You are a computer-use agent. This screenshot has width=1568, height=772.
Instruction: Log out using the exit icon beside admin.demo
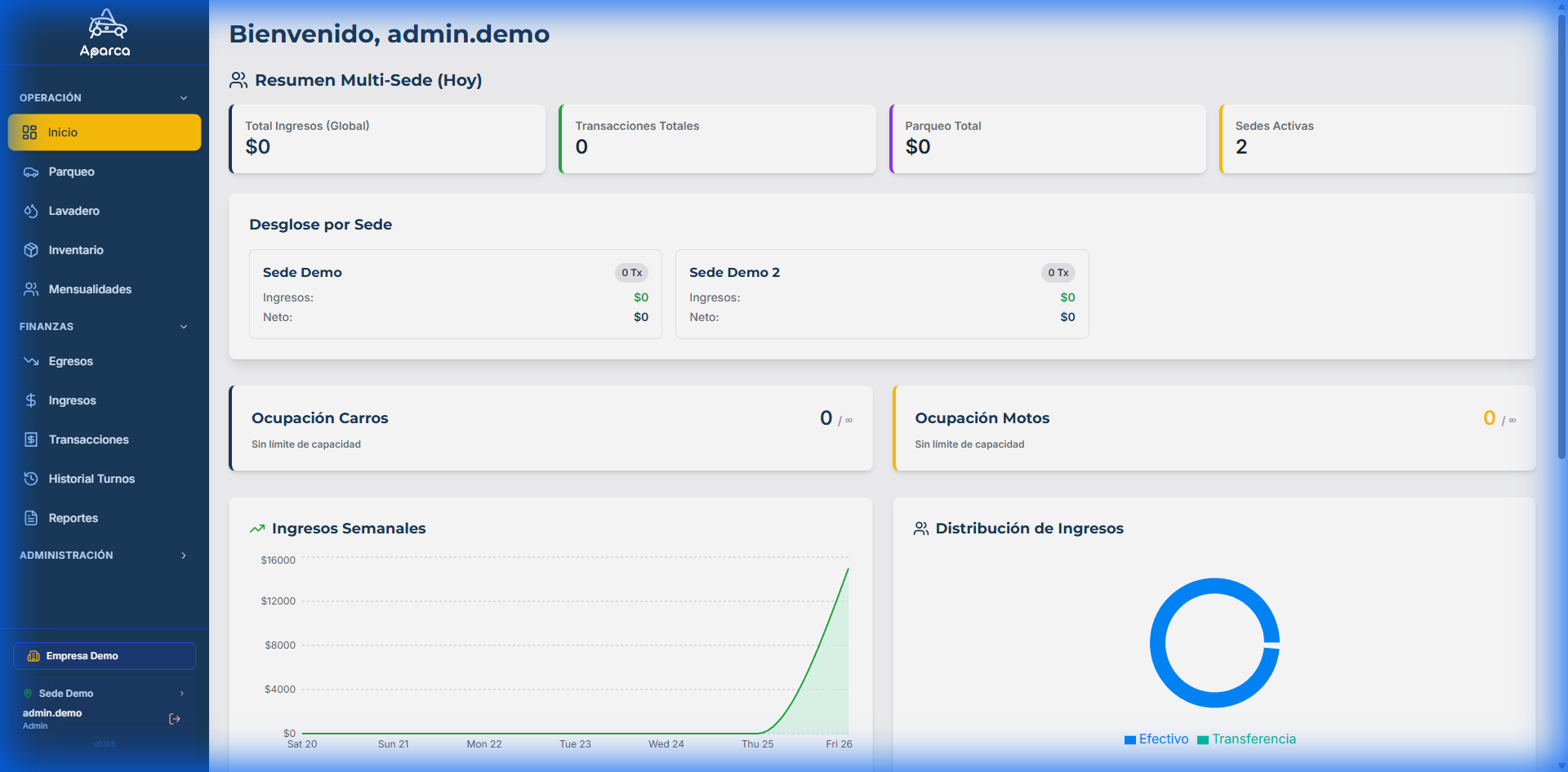click(174, 719)
